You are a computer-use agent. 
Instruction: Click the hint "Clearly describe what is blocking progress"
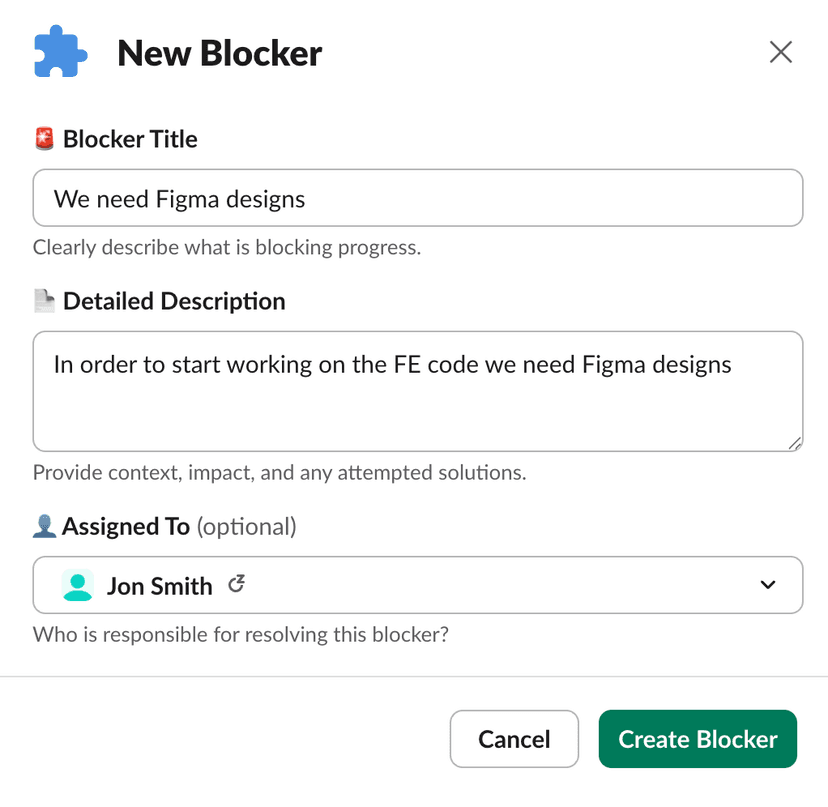(227, 247)
